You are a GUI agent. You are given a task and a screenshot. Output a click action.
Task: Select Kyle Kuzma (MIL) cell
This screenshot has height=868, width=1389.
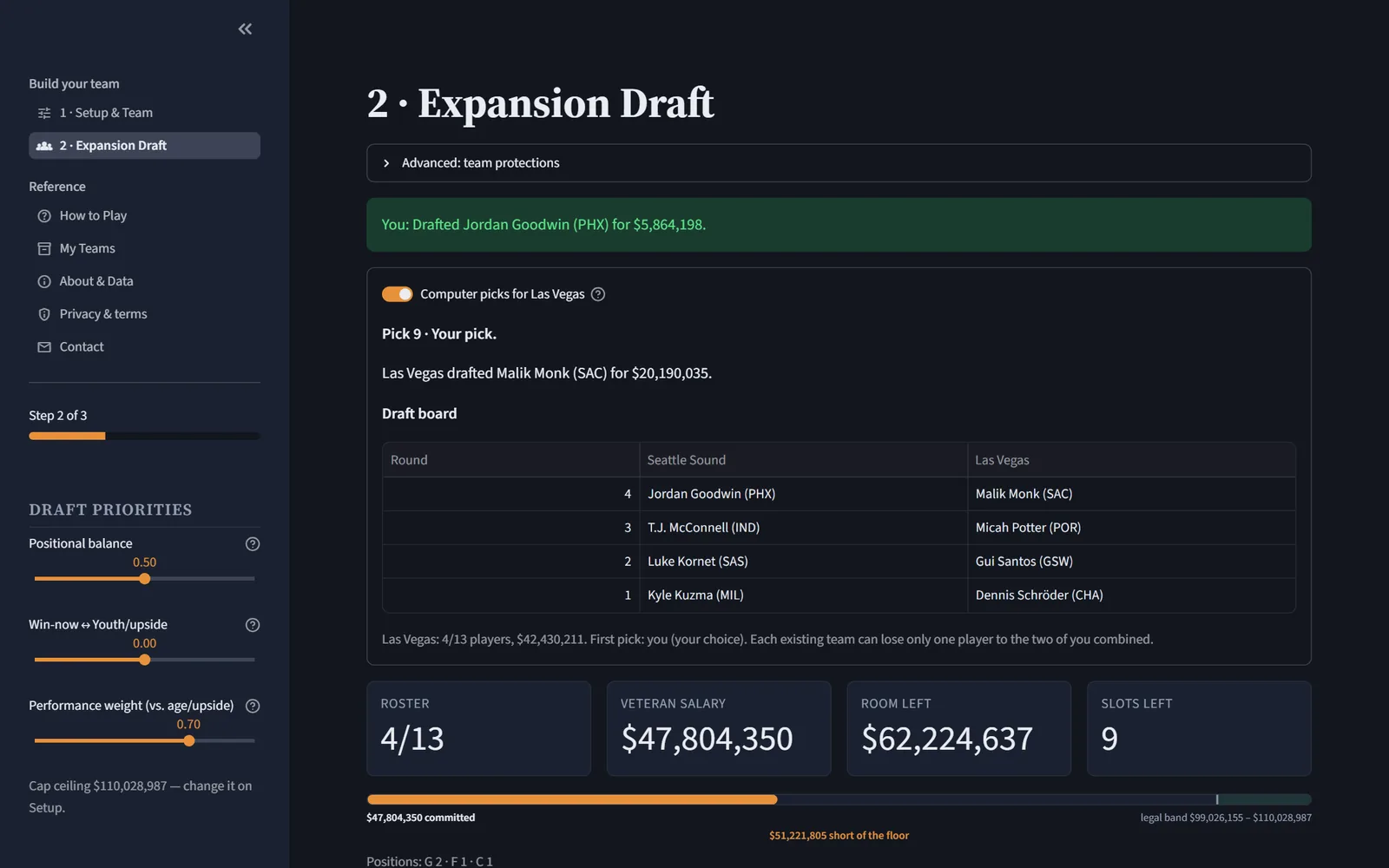click(x=803, y=595)
